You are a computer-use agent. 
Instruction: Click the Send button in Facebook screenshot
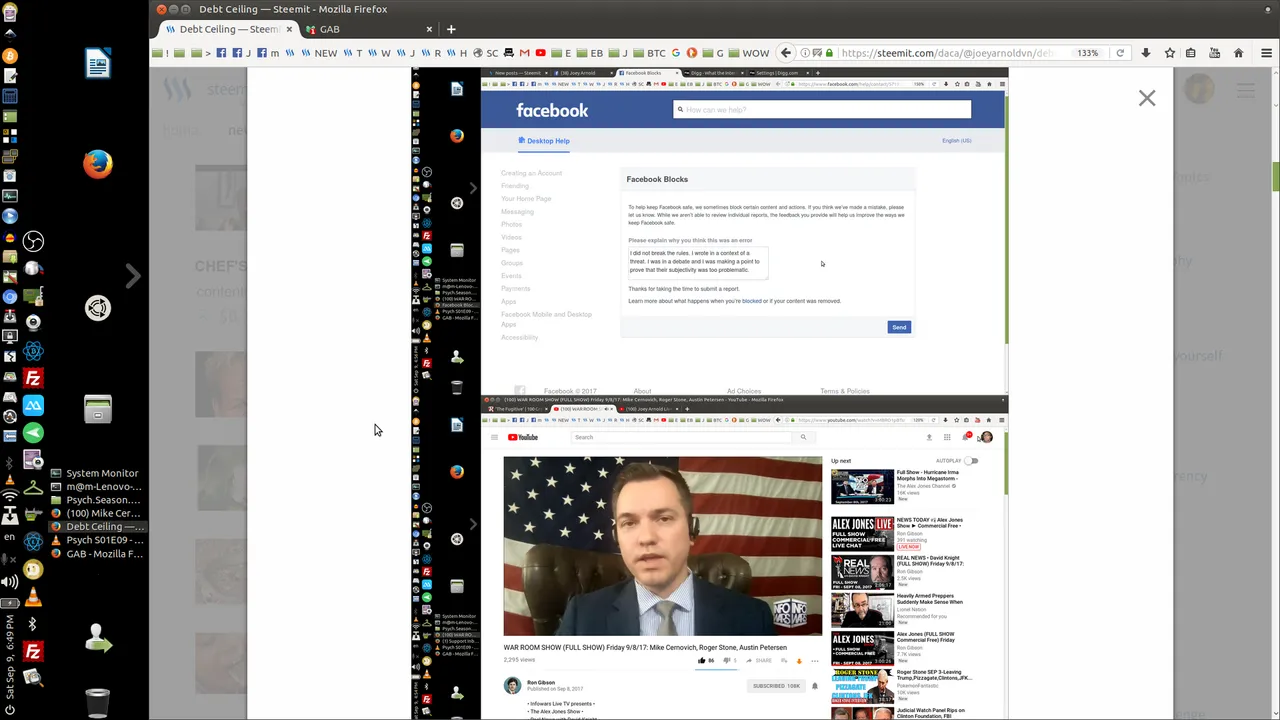899,327
